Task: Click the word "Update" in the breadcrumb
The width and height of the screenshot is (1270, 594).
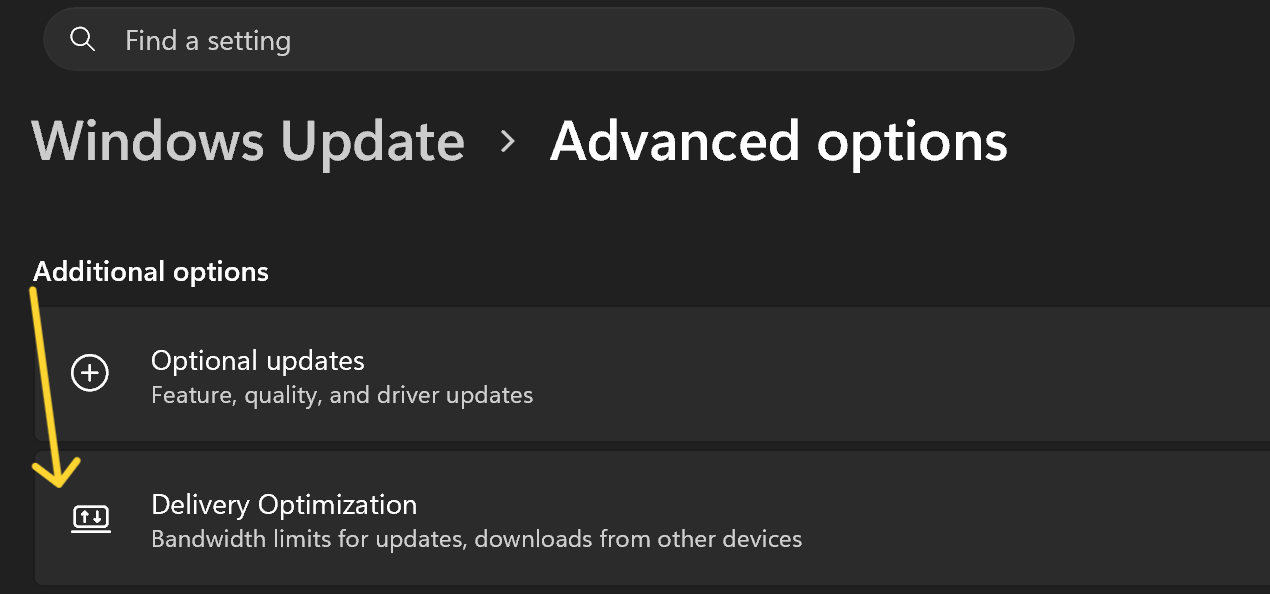Action: tap(378, 141)
